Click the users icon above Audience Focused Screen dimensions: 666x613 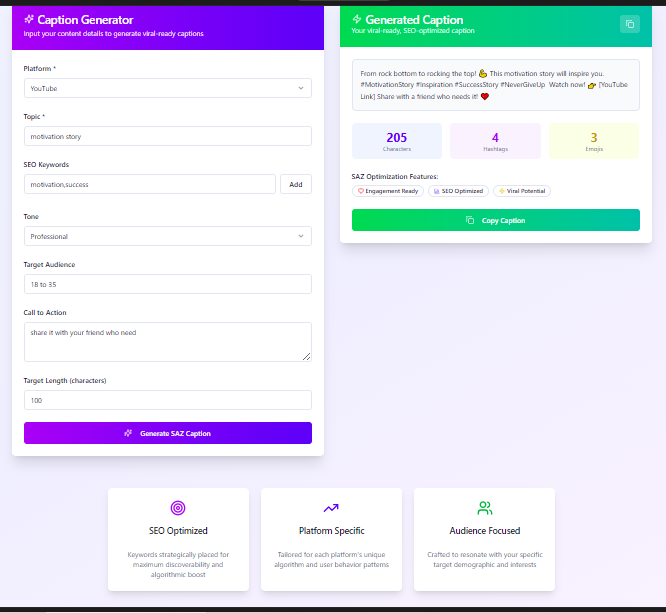click(485, 508)
